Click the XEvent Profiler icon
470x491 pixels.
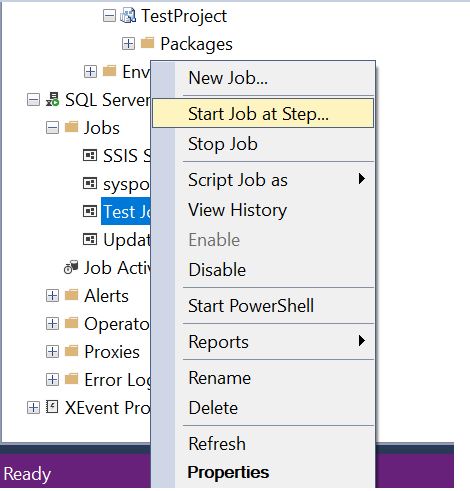click(52, 407)
